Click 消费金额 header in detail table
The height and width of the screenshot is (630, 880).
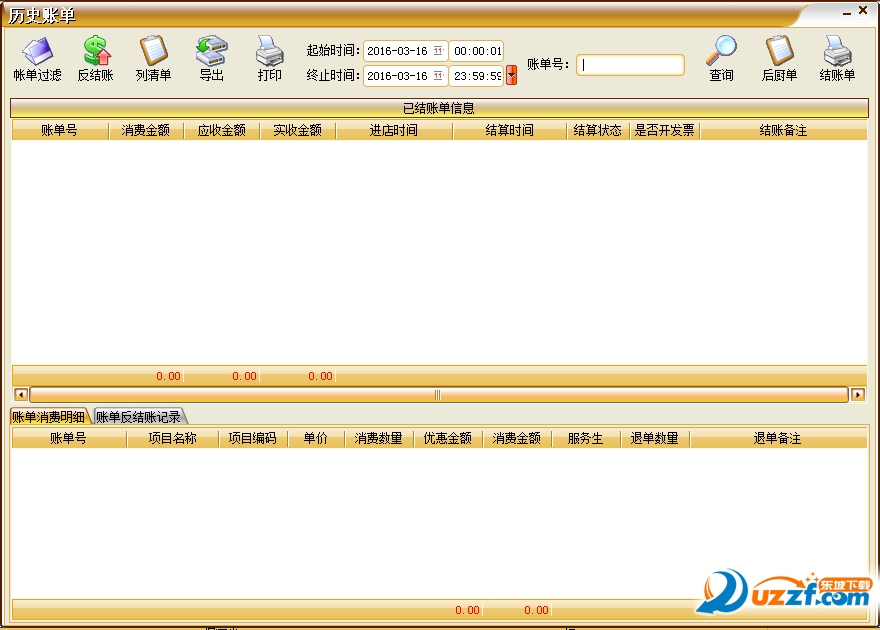[517, 438]
